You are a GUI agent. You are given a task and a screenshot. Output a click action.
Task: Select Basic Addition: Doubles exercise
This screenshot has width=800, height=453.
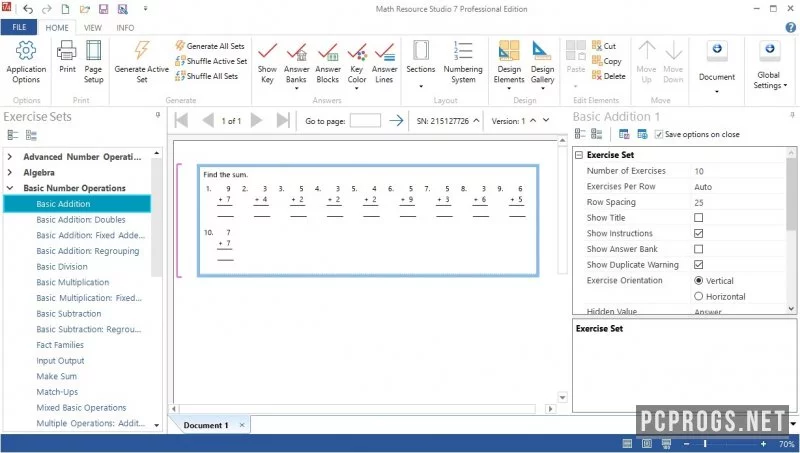(81, 219)
